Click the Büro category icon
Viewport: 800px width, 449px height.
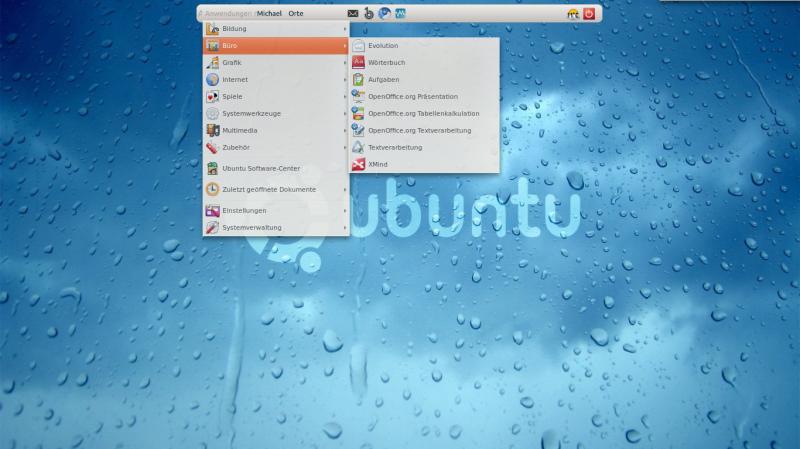point(212,46)
